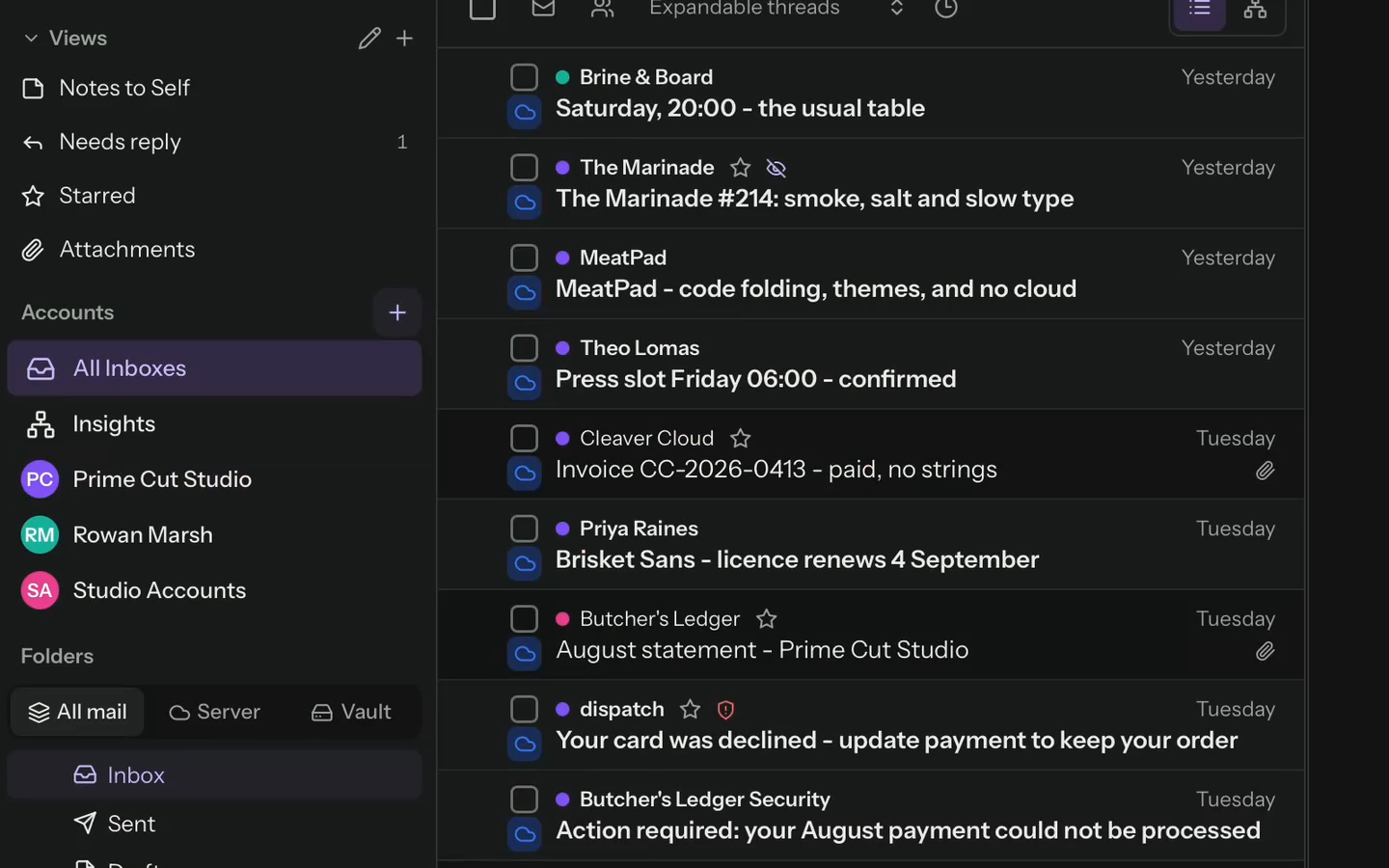Add a new view with the plus icon

click(405, 39)
